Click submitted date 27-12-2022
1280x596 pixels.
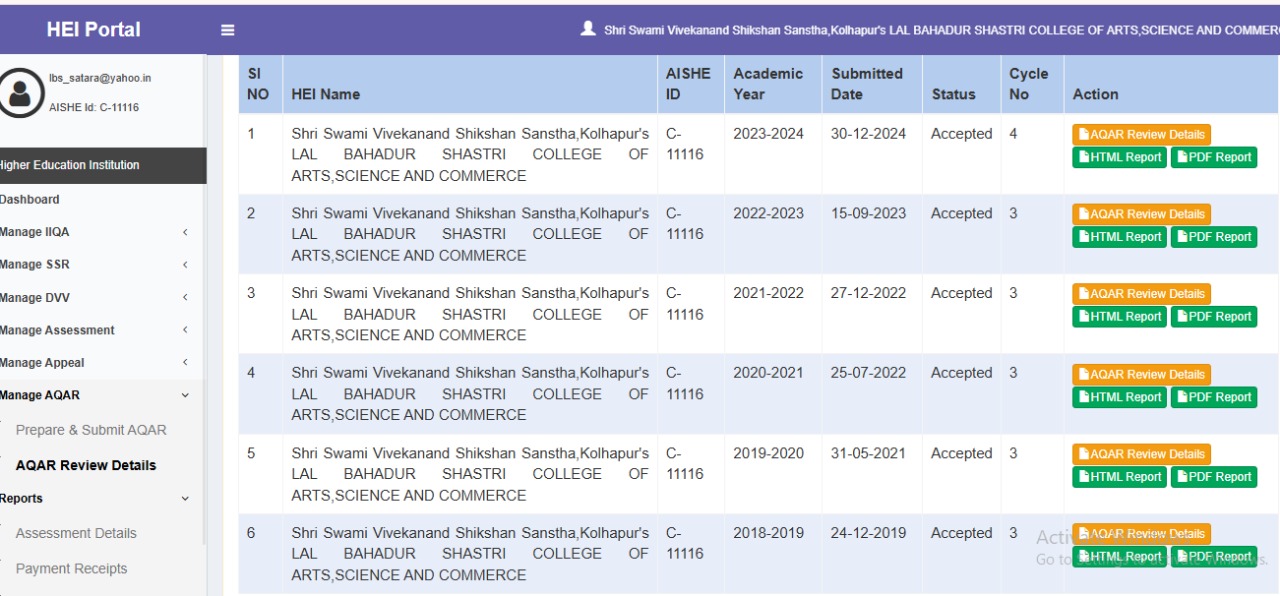coord(868,294)
